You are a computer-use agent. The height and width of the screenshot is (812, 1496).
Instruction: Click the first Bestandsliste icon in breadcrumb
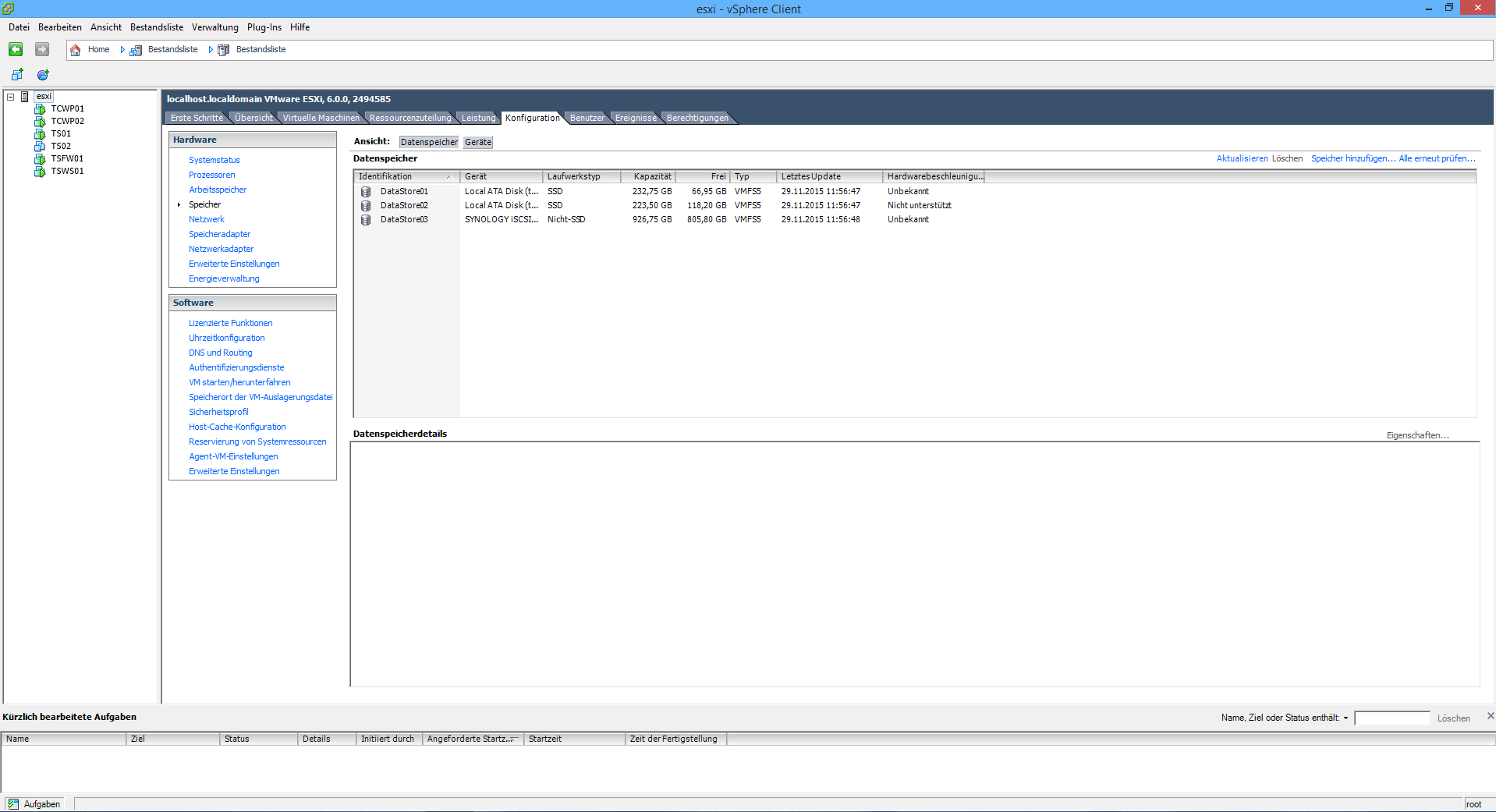click(136, 50)
